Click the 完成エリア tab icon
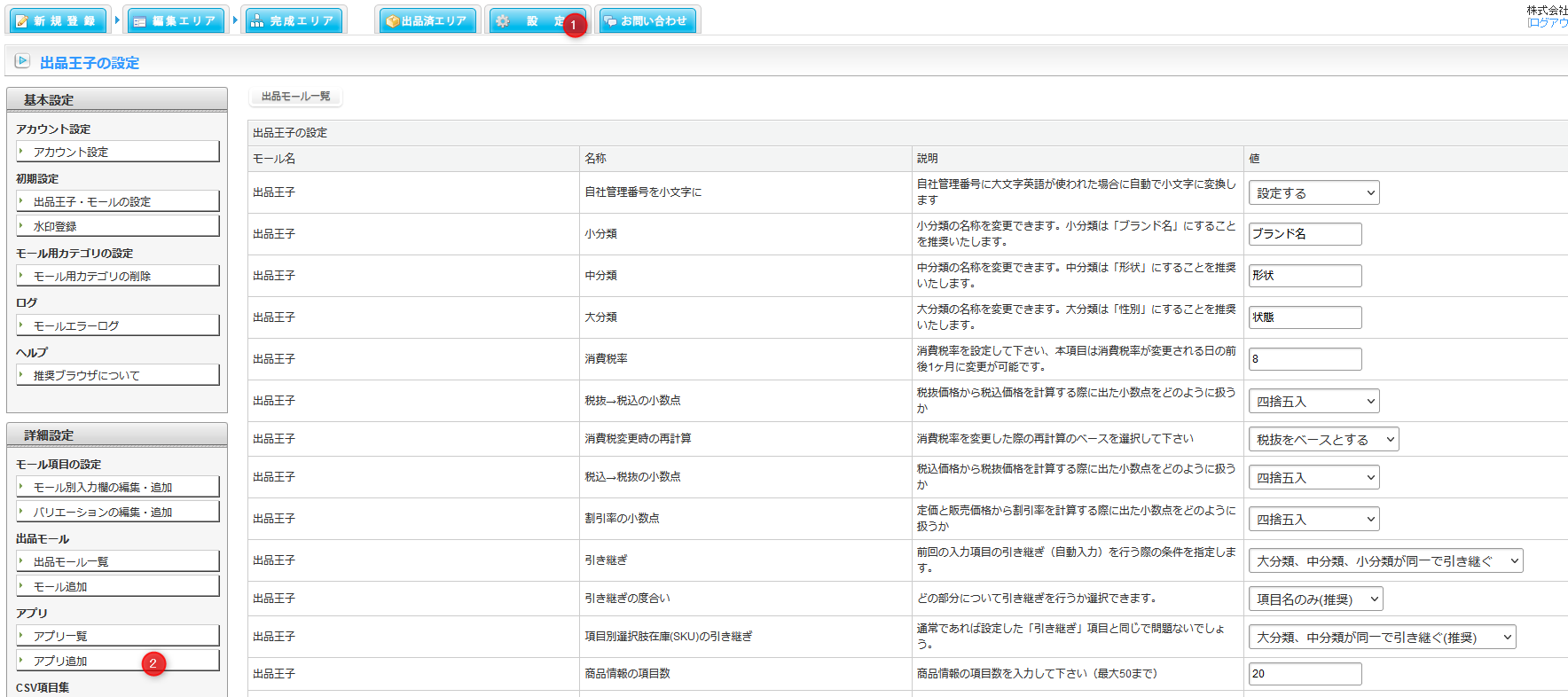Viewport: 1568px width, 697px height. click(x=257, y=21)
